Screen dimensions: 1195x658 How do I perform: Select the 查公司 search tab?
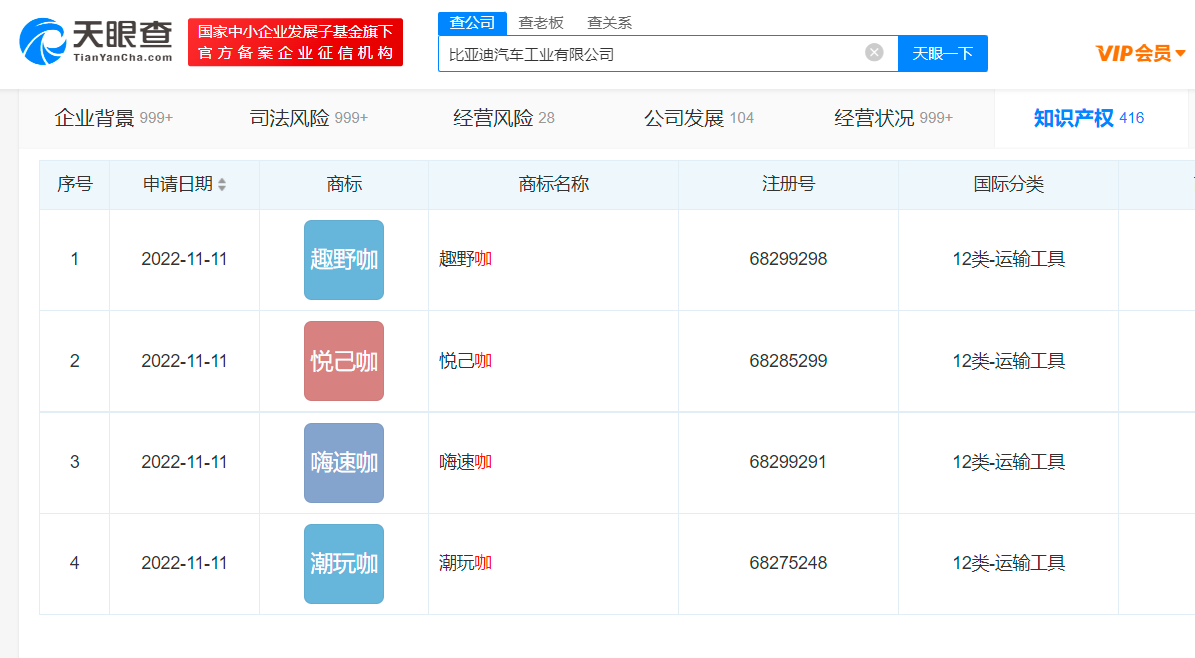point(472,22)
